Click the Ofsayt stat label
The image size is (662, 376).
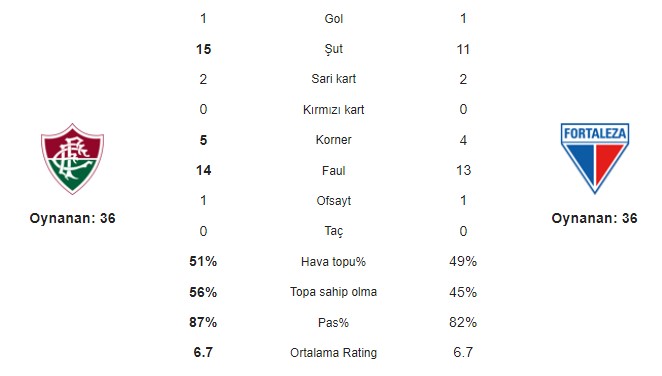(334, 201)
